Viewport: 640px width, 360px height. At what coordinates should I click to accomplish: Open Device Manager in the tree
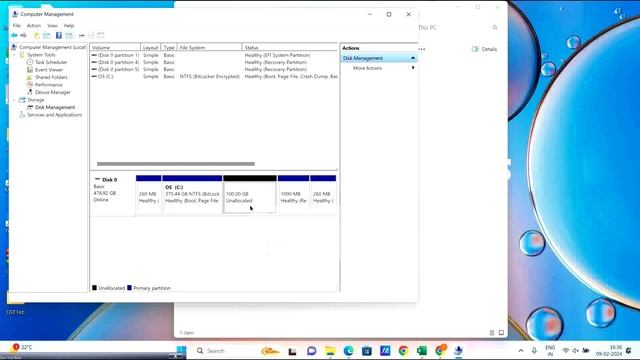[52, 92]
